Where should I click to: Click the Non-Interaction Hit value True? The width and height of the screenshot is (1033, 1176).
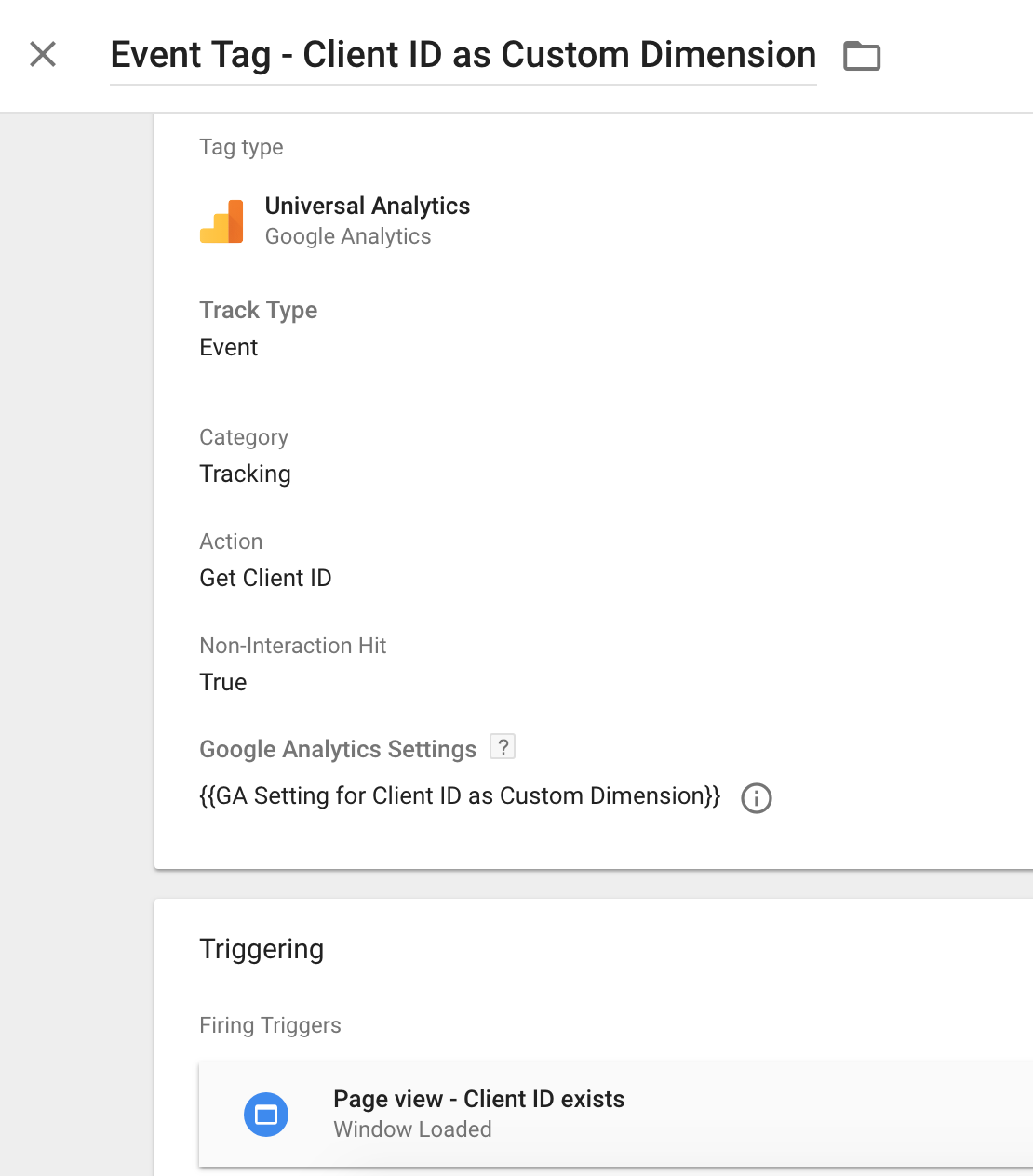(x=223, y=682)
